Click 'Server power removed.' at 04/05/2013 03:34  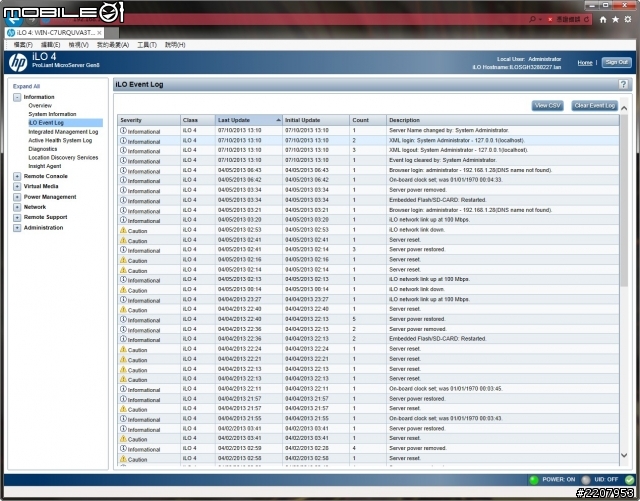point(418,190)
